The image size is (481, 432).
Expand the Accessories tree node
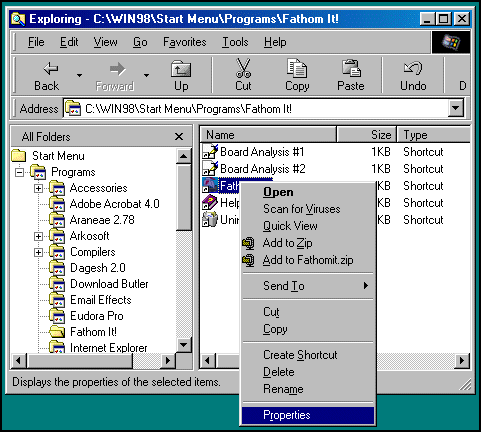[38, 188]
